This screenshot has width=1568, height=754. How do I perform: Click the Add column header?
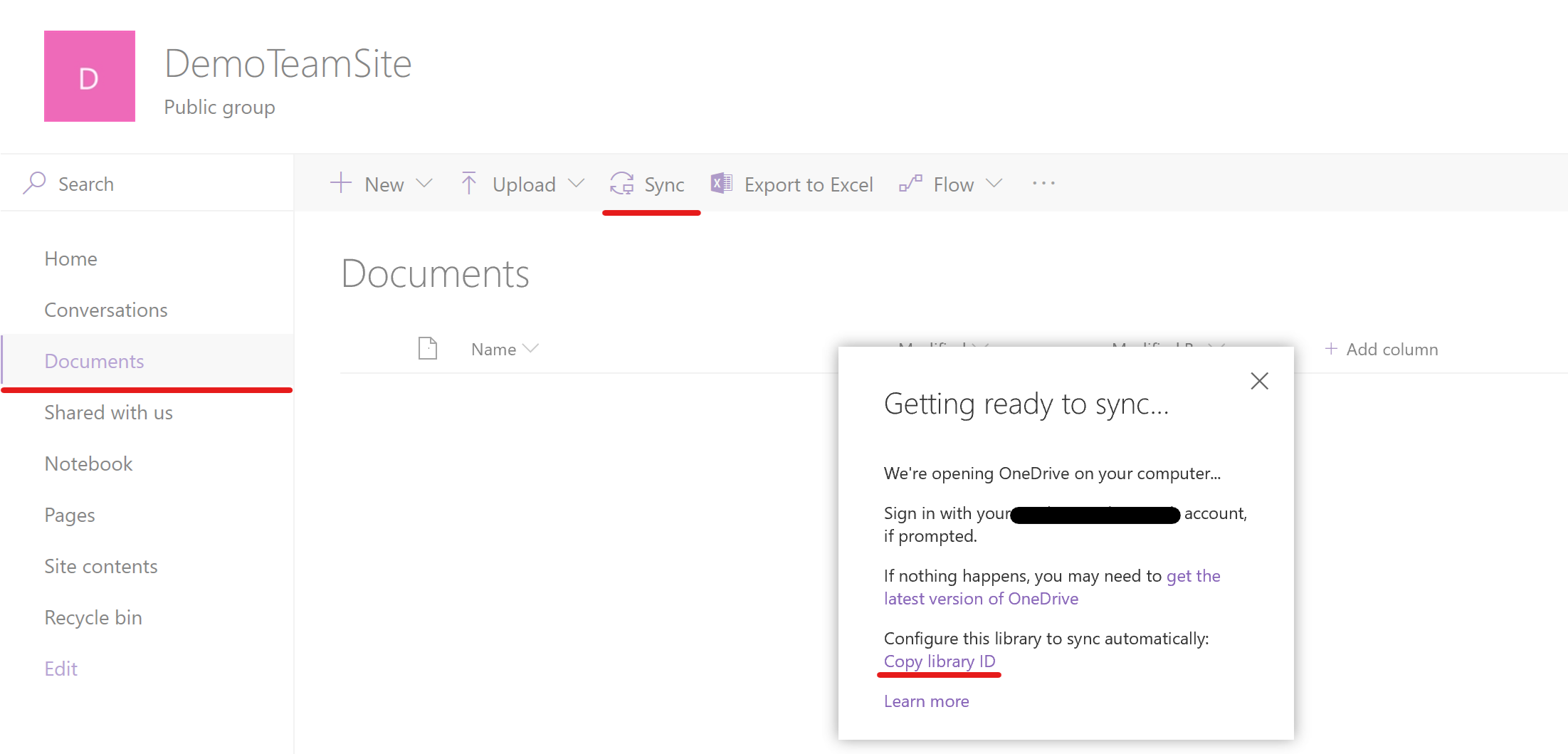tap(1381, 349)
